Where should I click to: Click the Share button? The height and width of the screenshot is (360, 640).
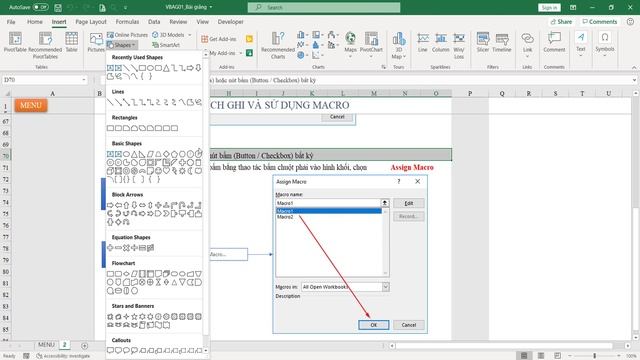561,22
